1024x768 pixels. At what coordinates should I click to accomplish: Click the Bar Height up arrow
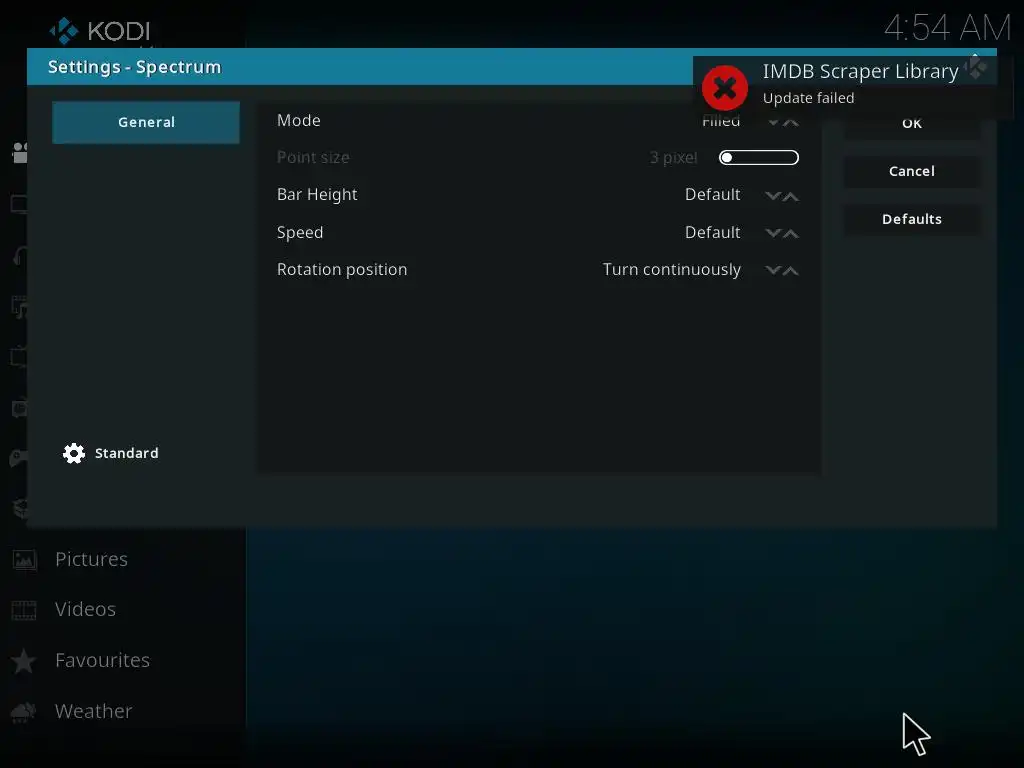(x=791, y=196)
